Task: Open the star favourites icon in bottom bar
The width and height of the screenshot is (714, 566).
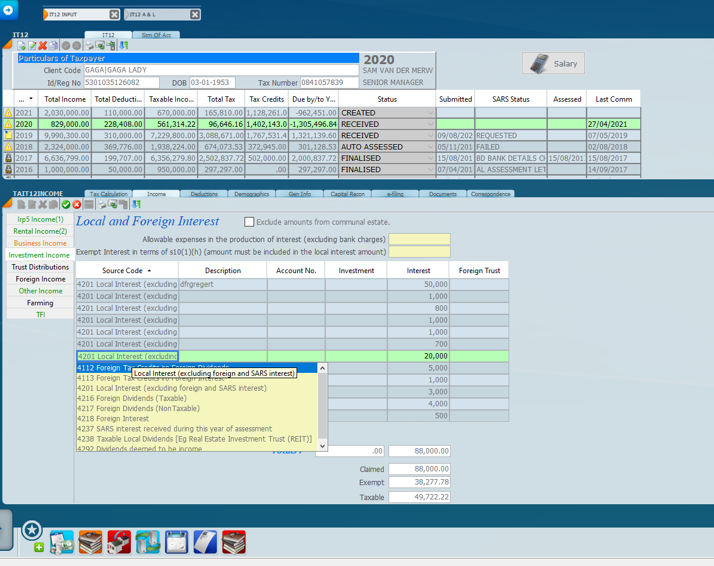Action: (32, 530)
